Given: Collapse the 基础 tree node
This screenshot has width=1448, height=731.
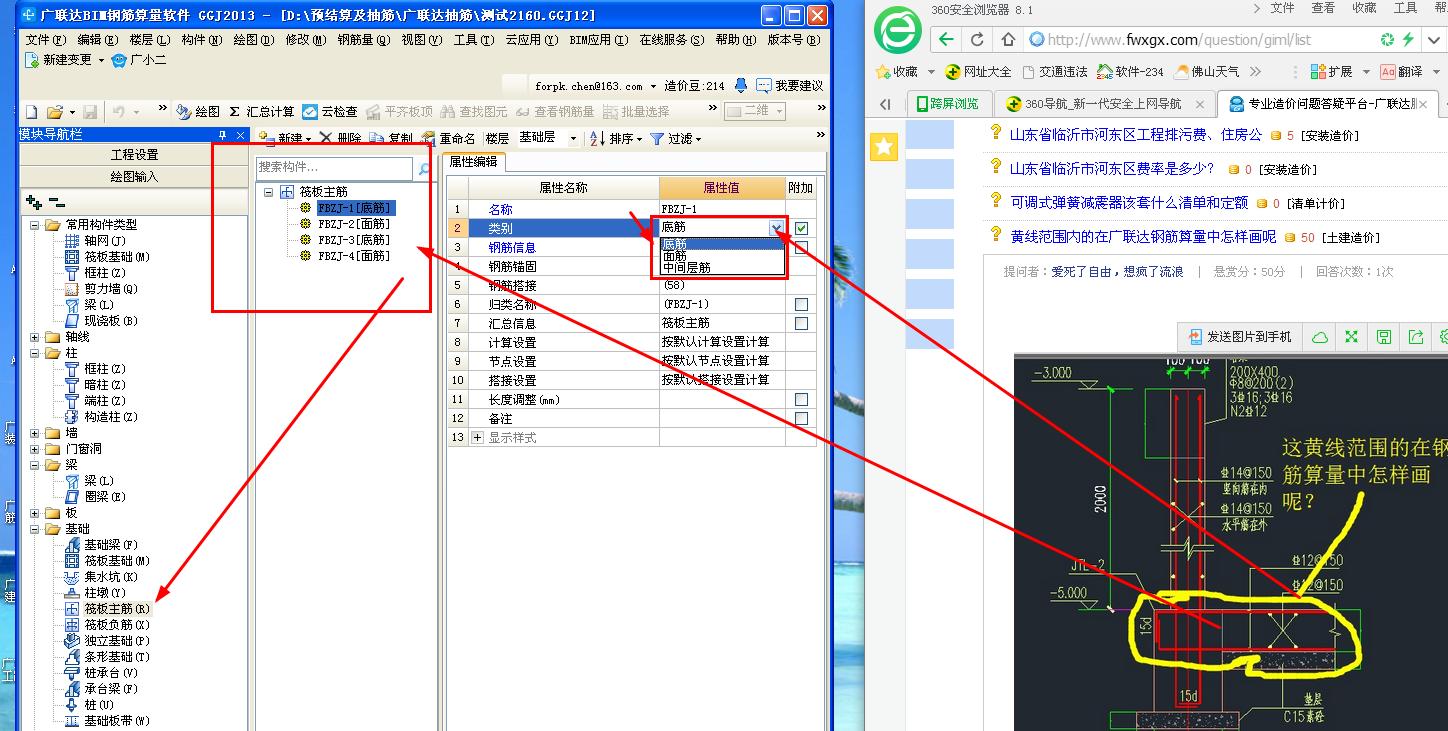Looking at the screenshot, I should click(x=35, y=529).
